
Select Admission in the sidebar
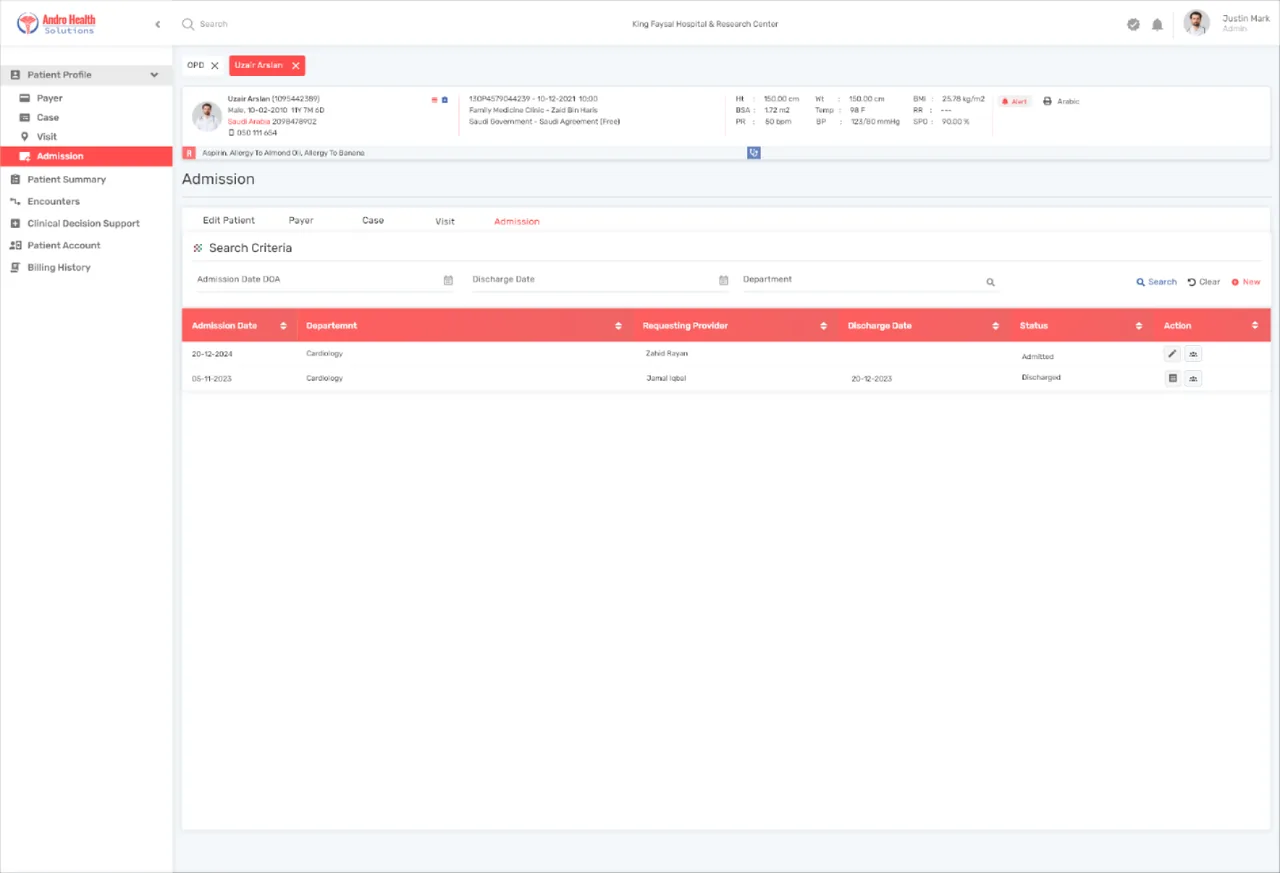click(x=86, y=156)
